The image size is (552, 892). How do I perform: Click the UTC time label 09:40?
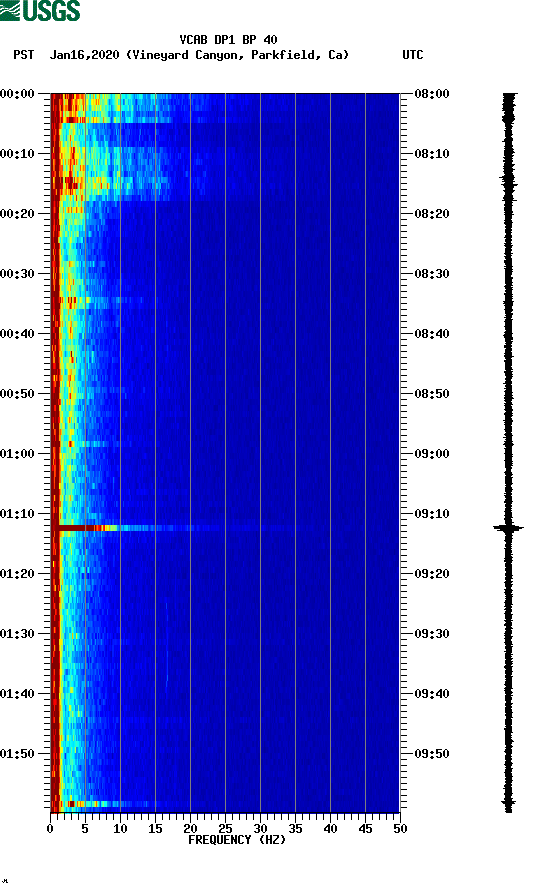pos(432,694)
